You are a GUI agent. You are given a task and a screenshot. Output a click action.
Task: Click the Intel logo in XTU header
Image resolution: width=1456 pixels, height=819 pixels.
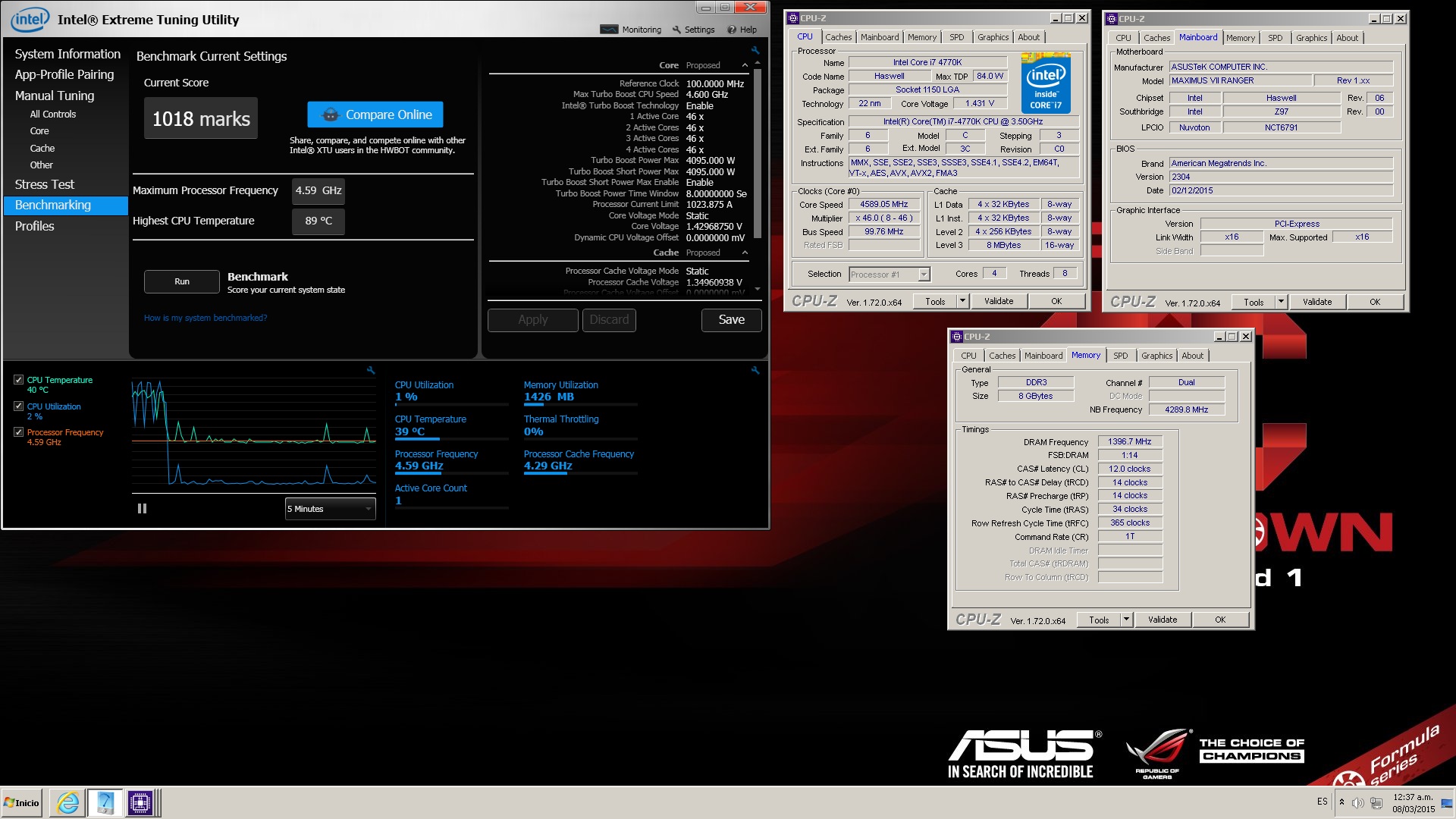tap(30, 19)
